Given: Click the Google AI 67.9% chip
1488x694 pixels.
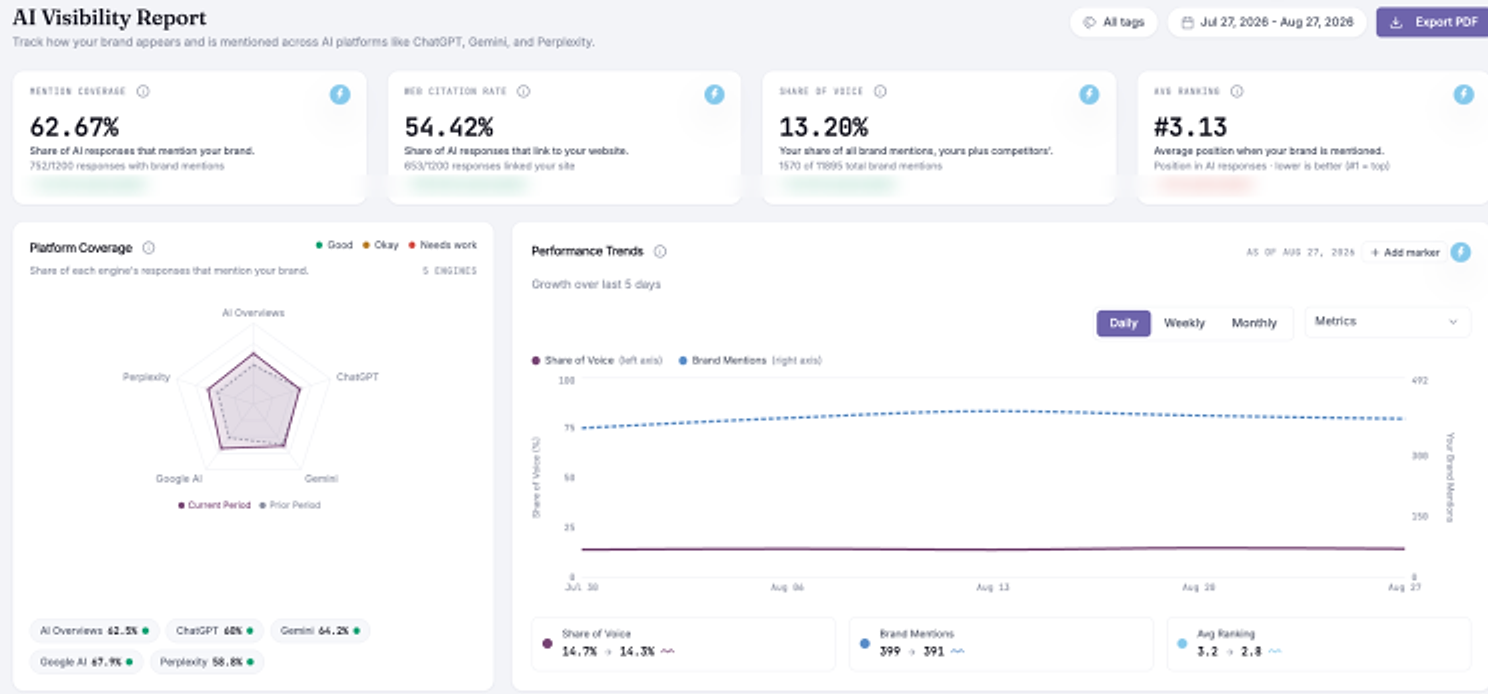Looking at the screenshot, I should (86, 662).
